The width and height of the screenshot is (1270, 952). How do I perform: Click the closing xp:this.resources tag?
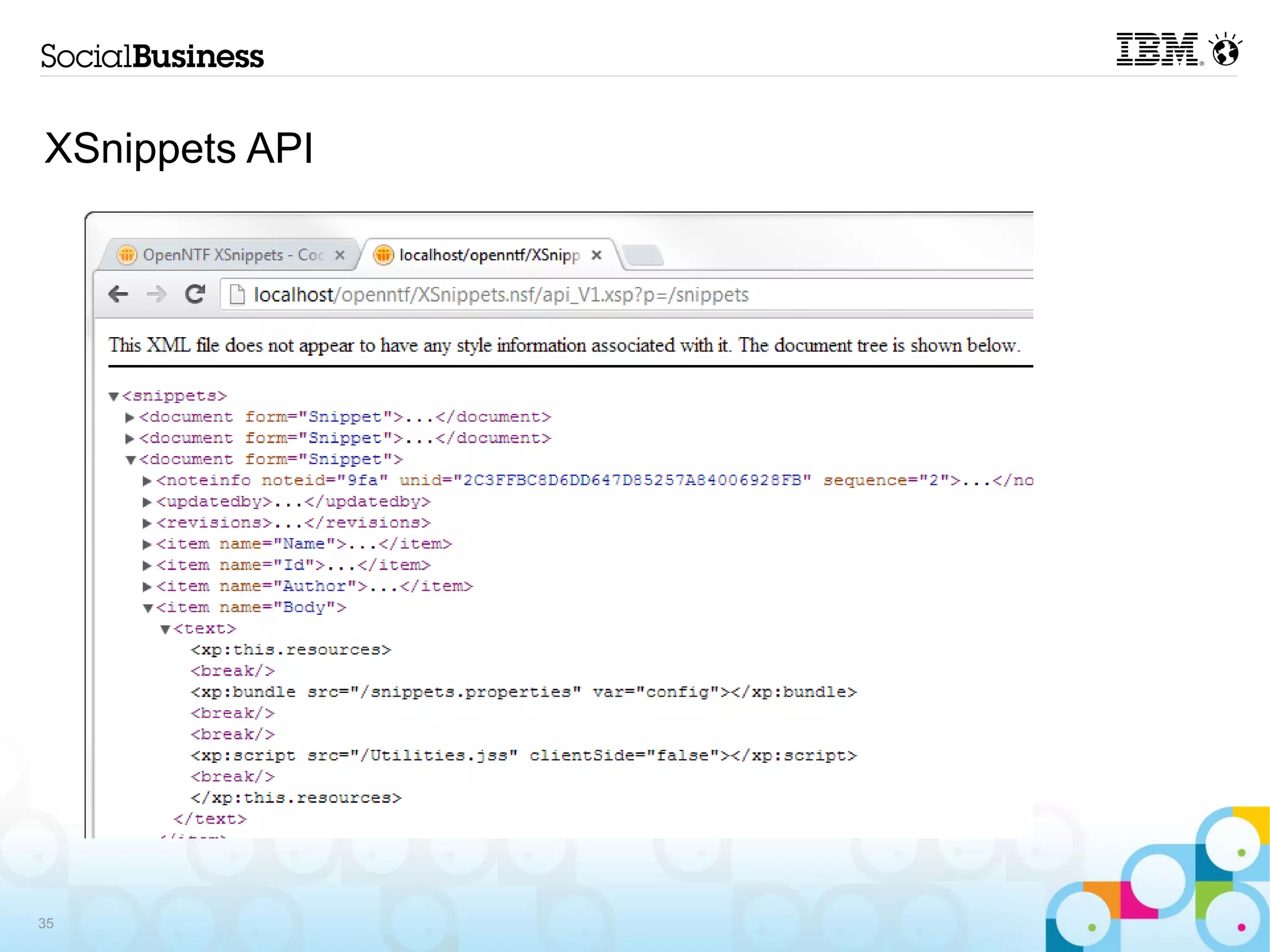pos(296,798)
